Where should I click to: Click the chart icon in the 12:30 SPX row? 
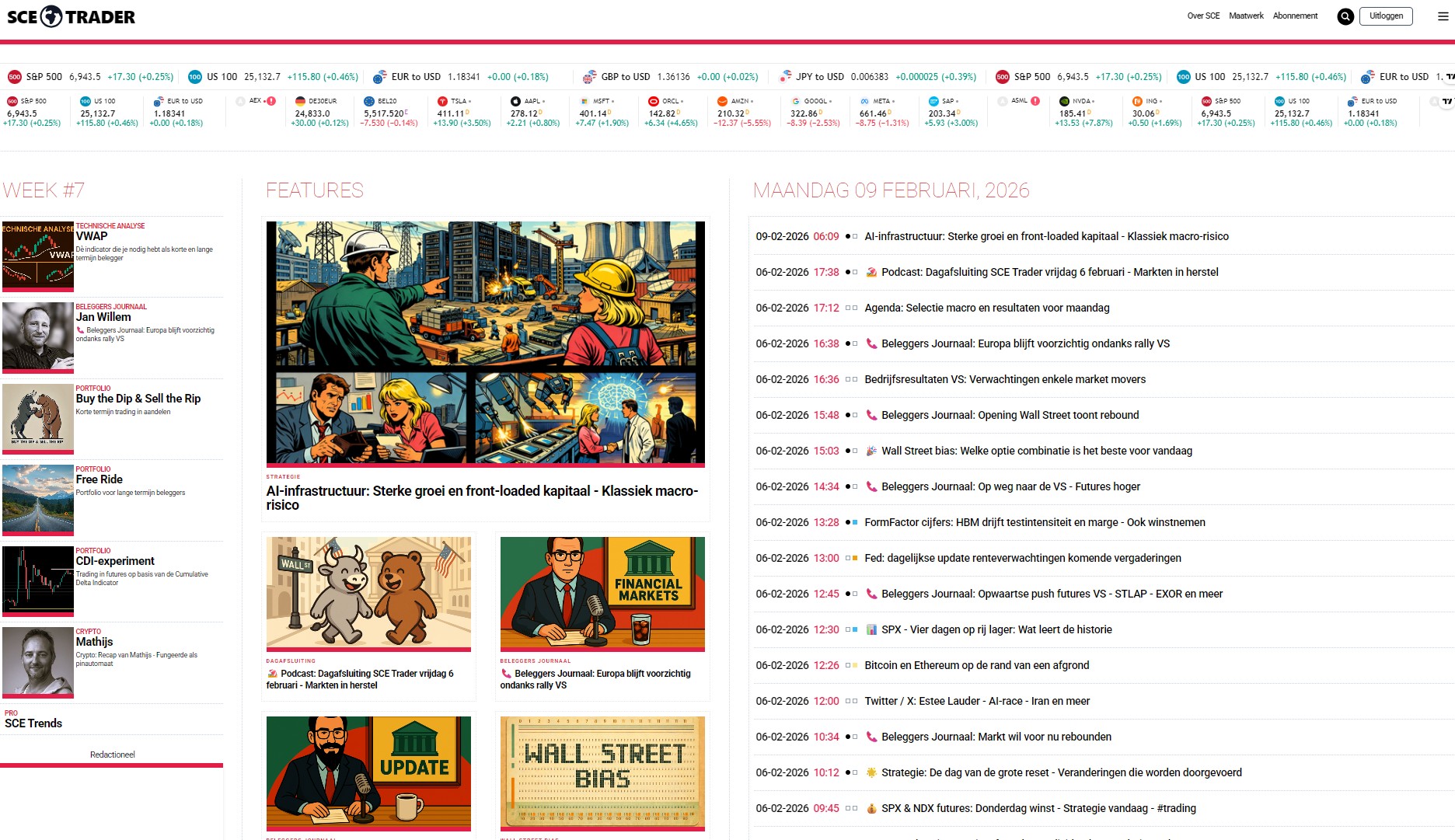(871, 629)
